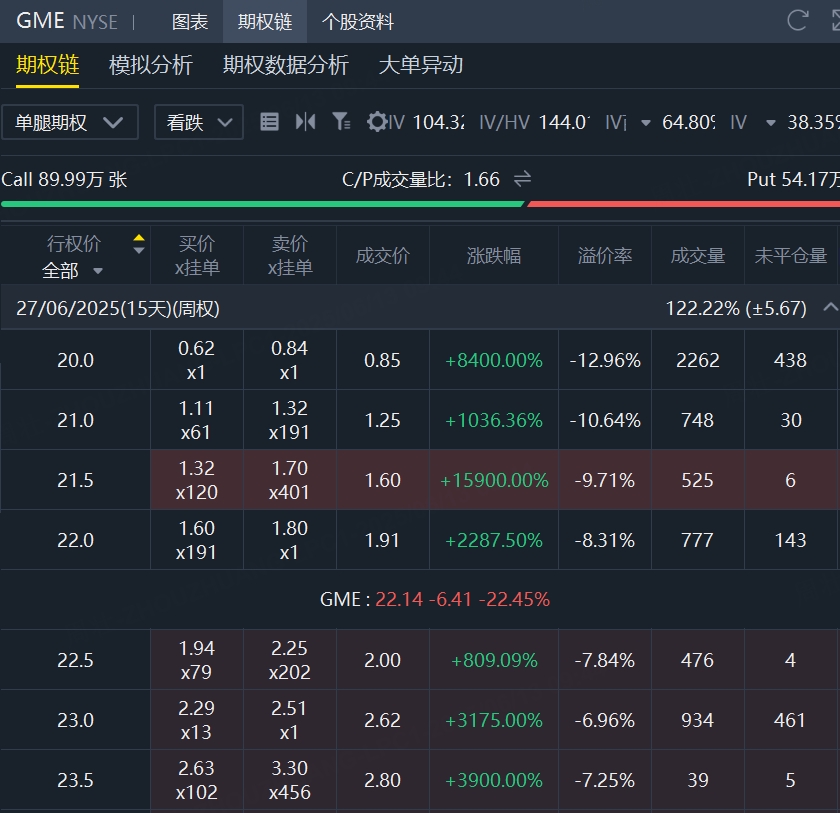Click the 2.25 x202 ask cell
The width and height of the screenshot is (840, 813).
[x=290, y=660]
